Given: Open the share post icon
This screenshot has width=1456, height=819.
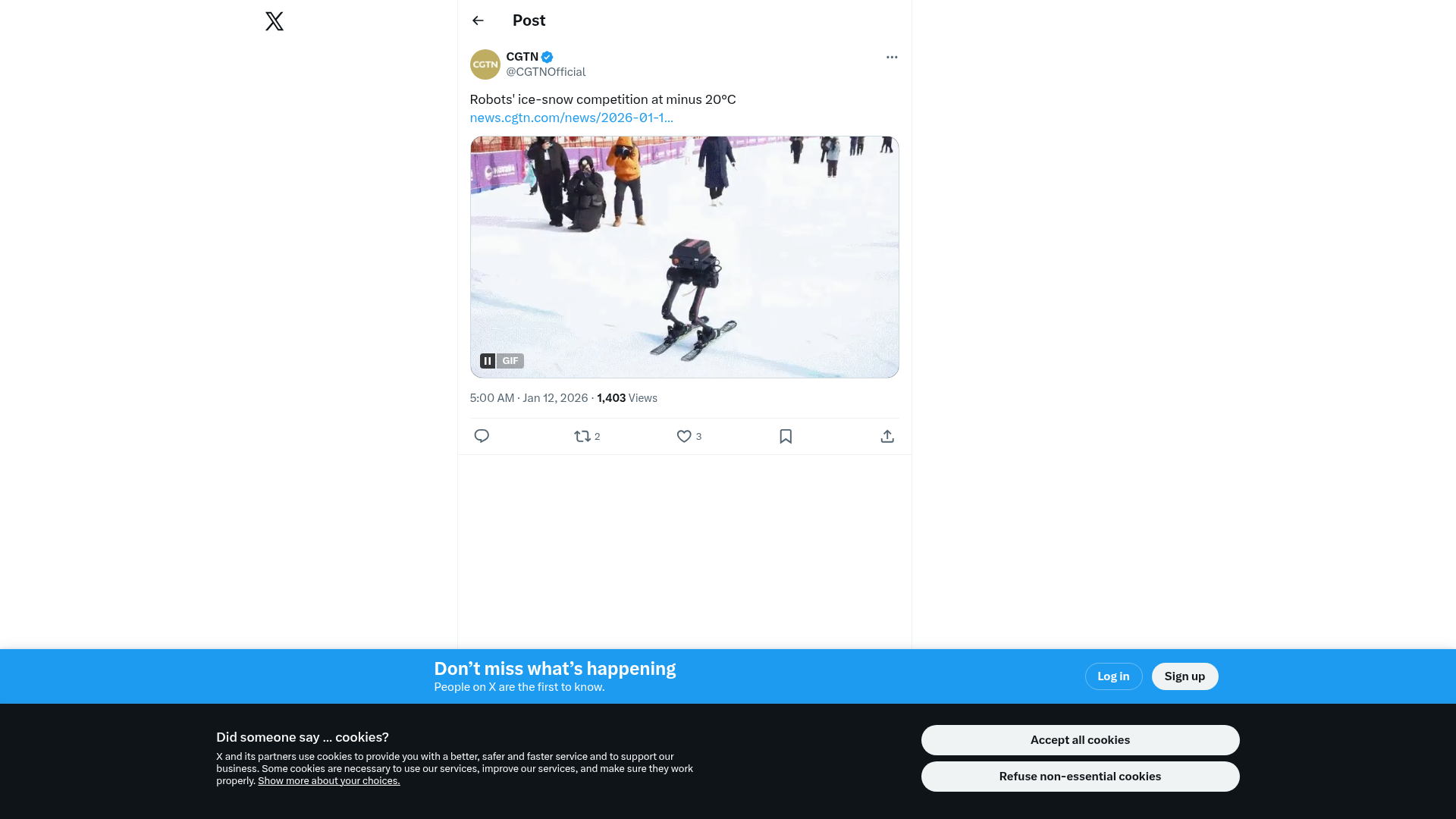Looking at the screenshot, I should pos(887,436).
